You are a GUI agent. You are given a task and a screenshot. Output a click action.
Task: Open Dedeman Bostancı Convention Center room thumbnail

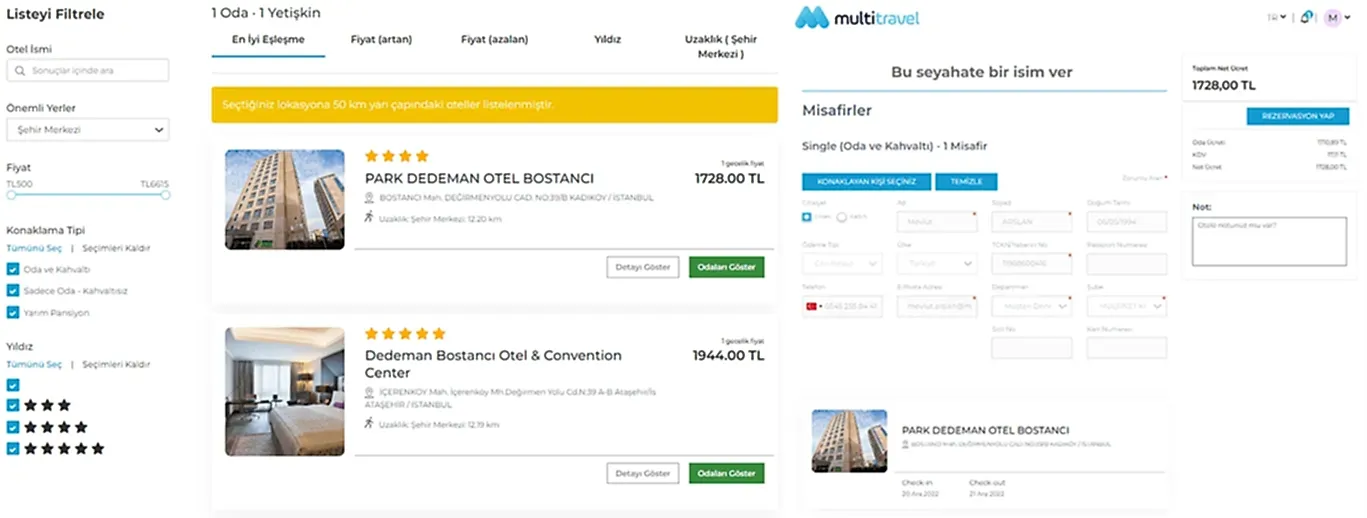[285, 392]
